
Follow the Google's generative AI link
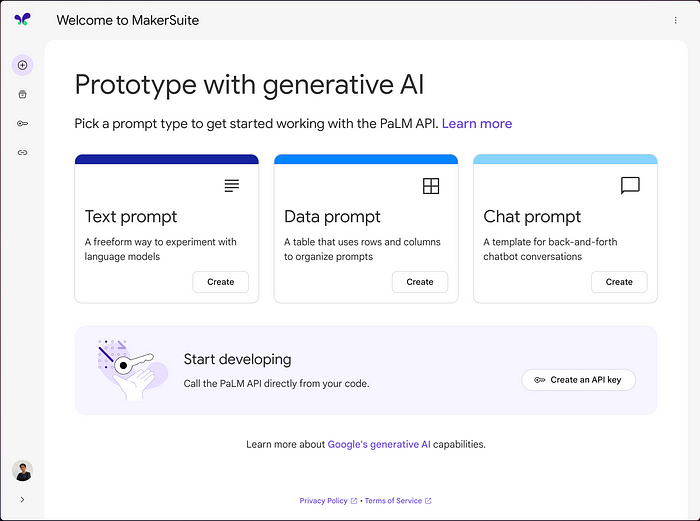379,444
